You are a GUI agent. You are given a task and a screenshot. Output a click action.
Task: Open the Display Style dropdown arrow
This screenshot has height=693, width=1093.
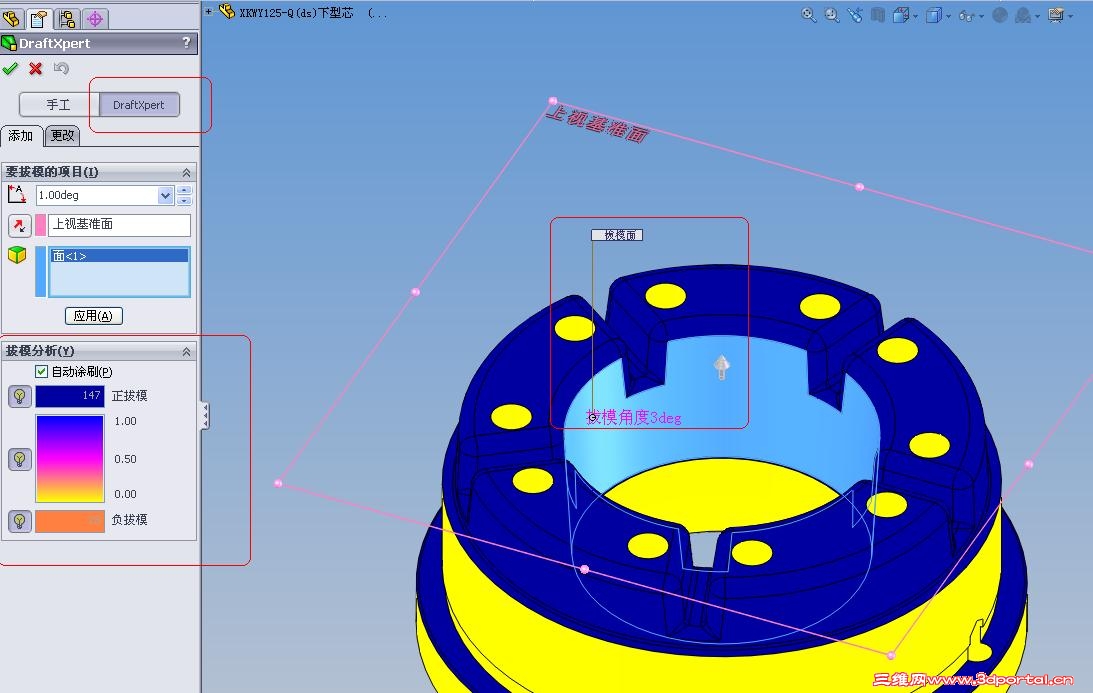coord(949,16)
